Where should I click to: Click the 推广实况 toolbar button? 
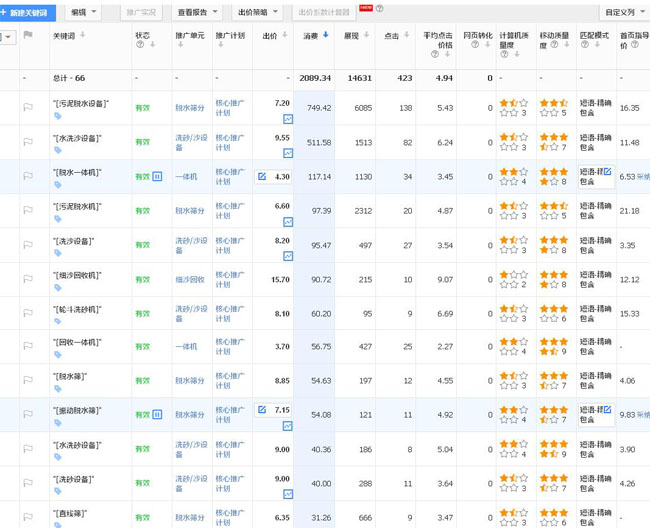point(141,12)
